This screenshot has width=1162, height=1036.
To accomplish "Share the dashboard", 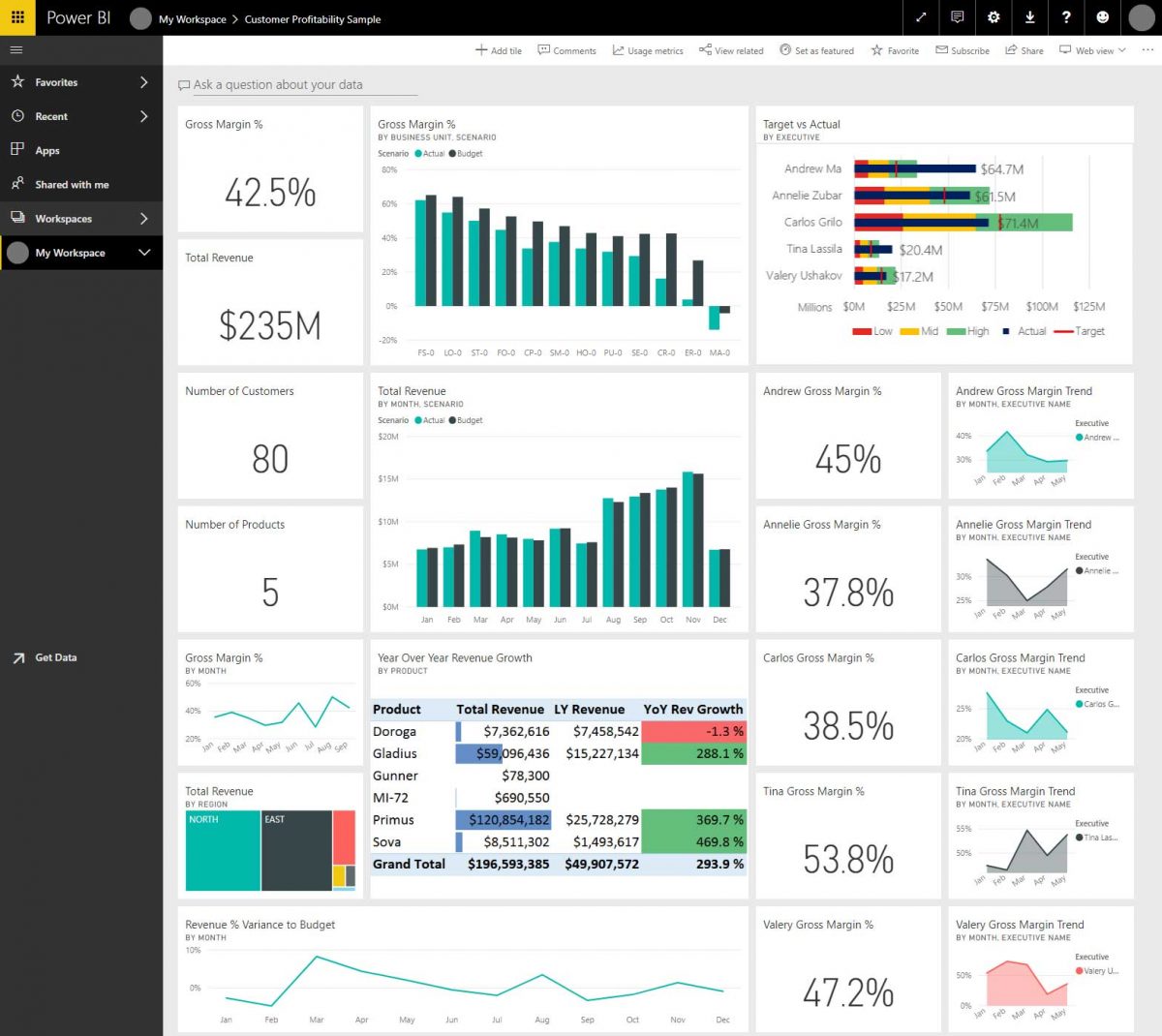I will pyautogui.click(x=1024, y=50).
